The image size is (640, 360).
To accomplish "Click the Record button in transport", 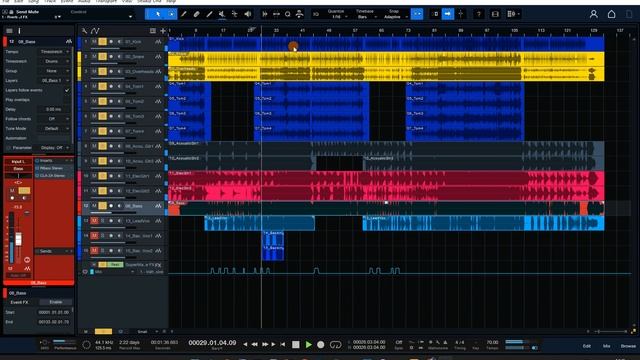I will click(x=321, y=345).
